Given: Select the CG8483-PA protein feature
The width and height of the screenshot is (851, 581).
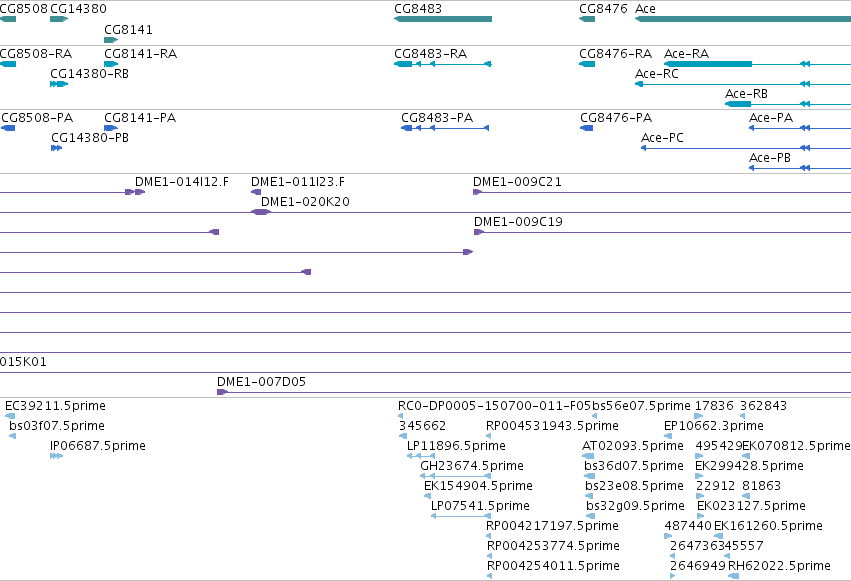Looking at the screenshot, I should (x=445, y=128).
